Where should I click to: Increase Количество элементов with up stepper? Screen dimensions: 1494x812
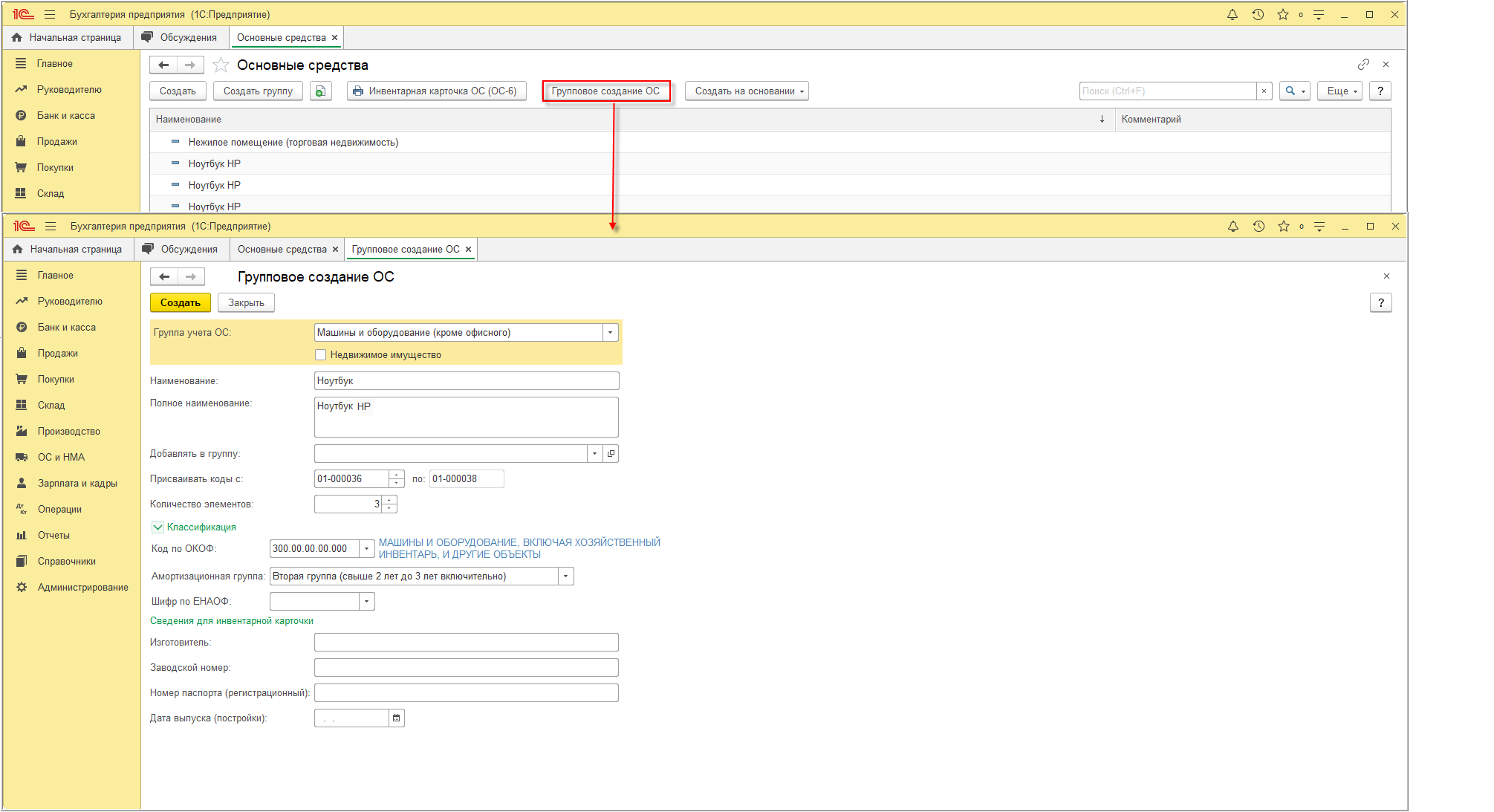[389, 500]
